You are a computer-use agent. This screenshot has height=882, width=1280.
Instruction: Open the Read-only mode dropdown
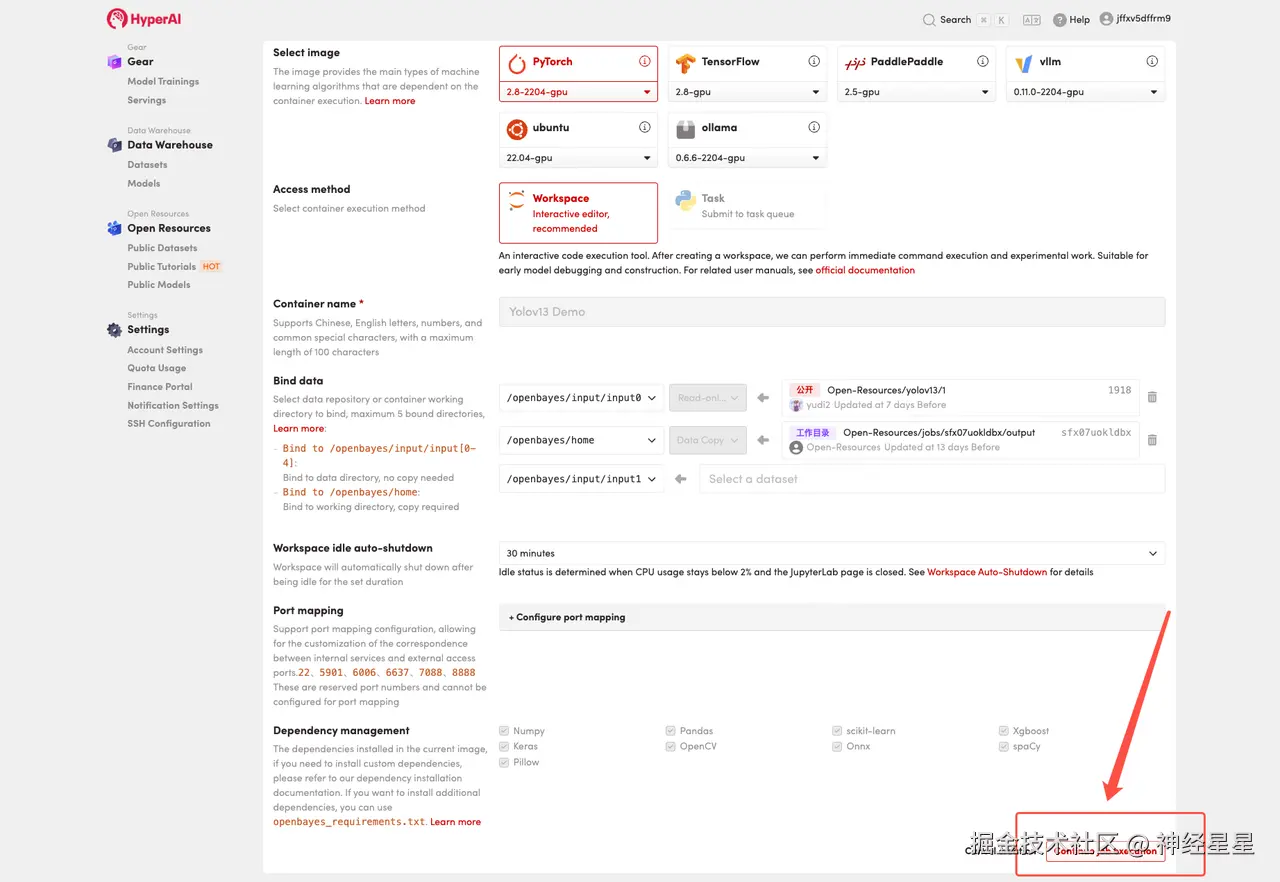click(x=708, y=397)
